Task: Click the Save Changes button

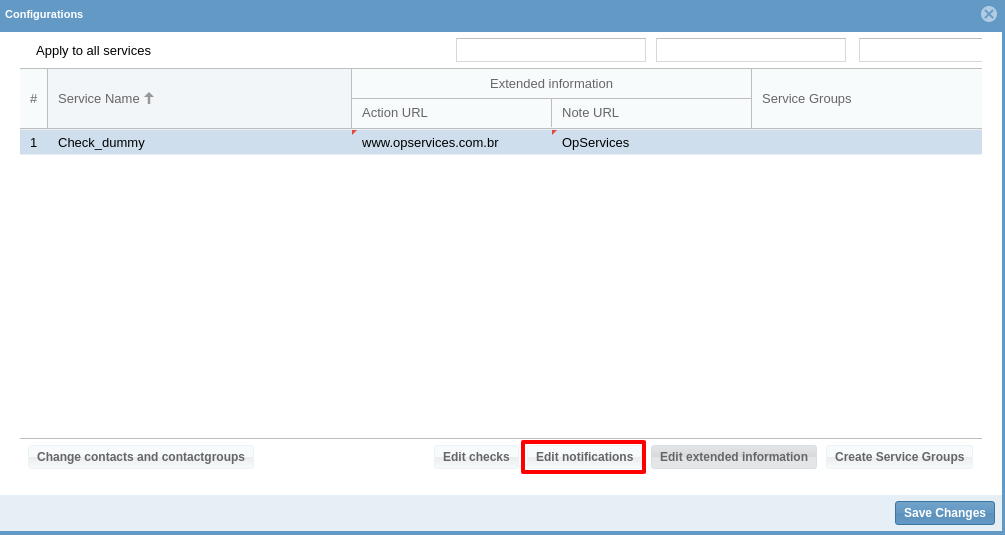Action: click(x=944, y=513)
